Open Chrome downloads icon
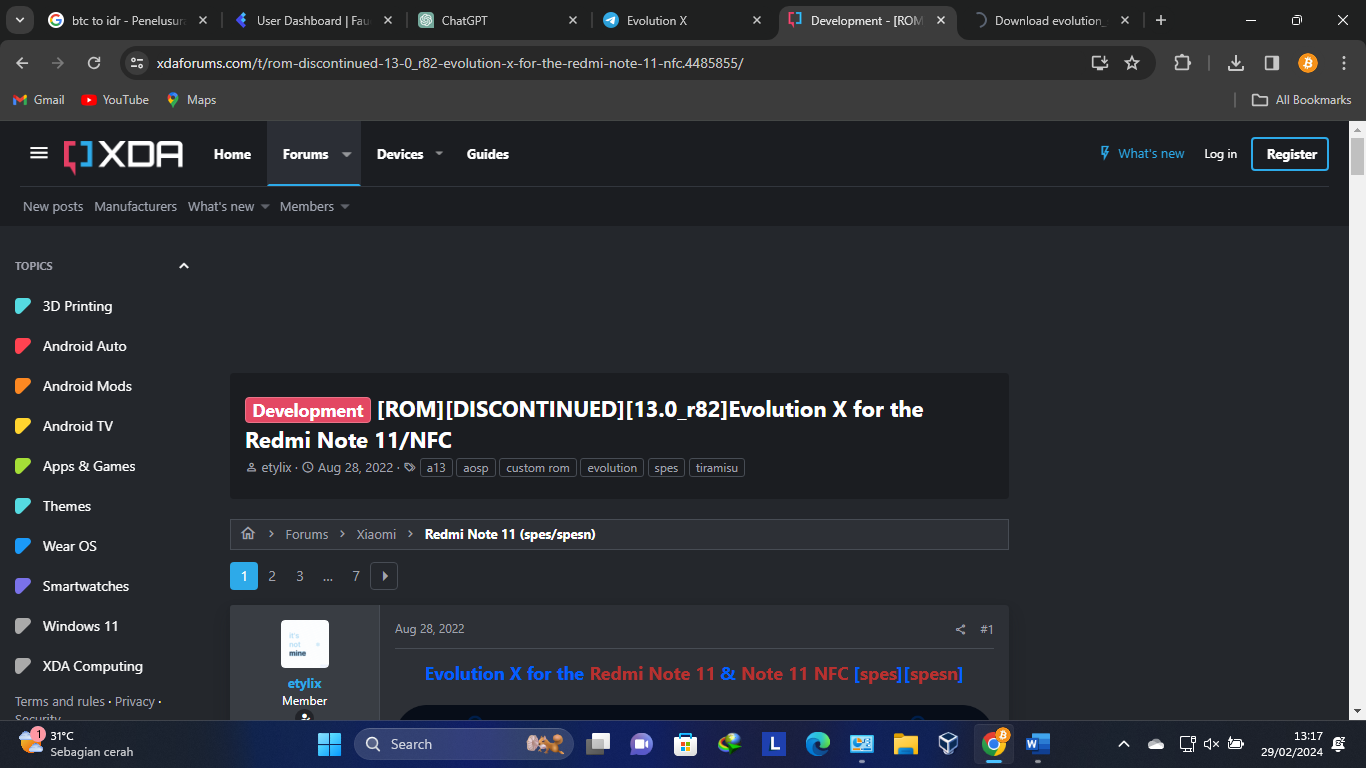1366x768 pixels. 1236,63
